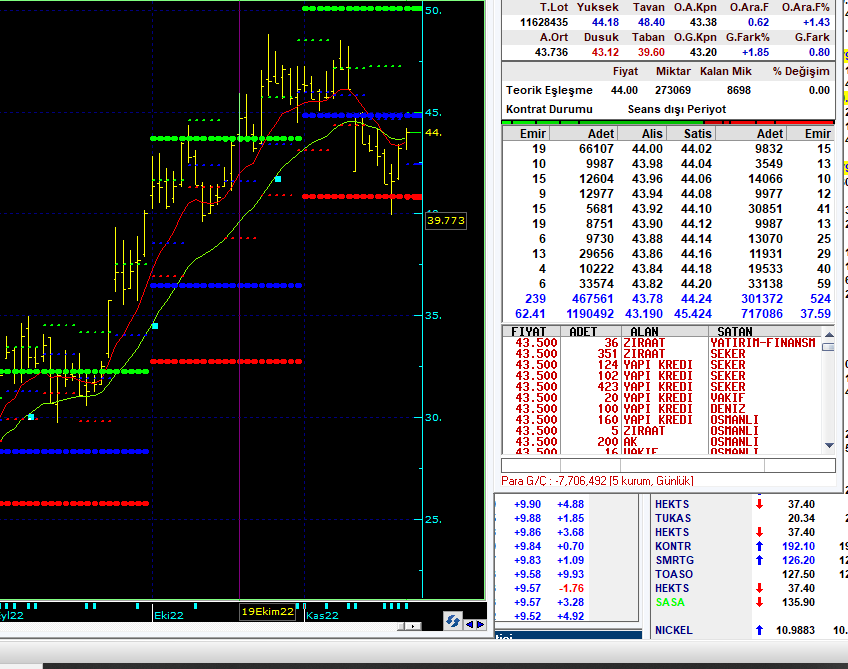848x669 pixels.
Task: Click the blue refresh arrows icon below chart
Action: coord(453,621)
